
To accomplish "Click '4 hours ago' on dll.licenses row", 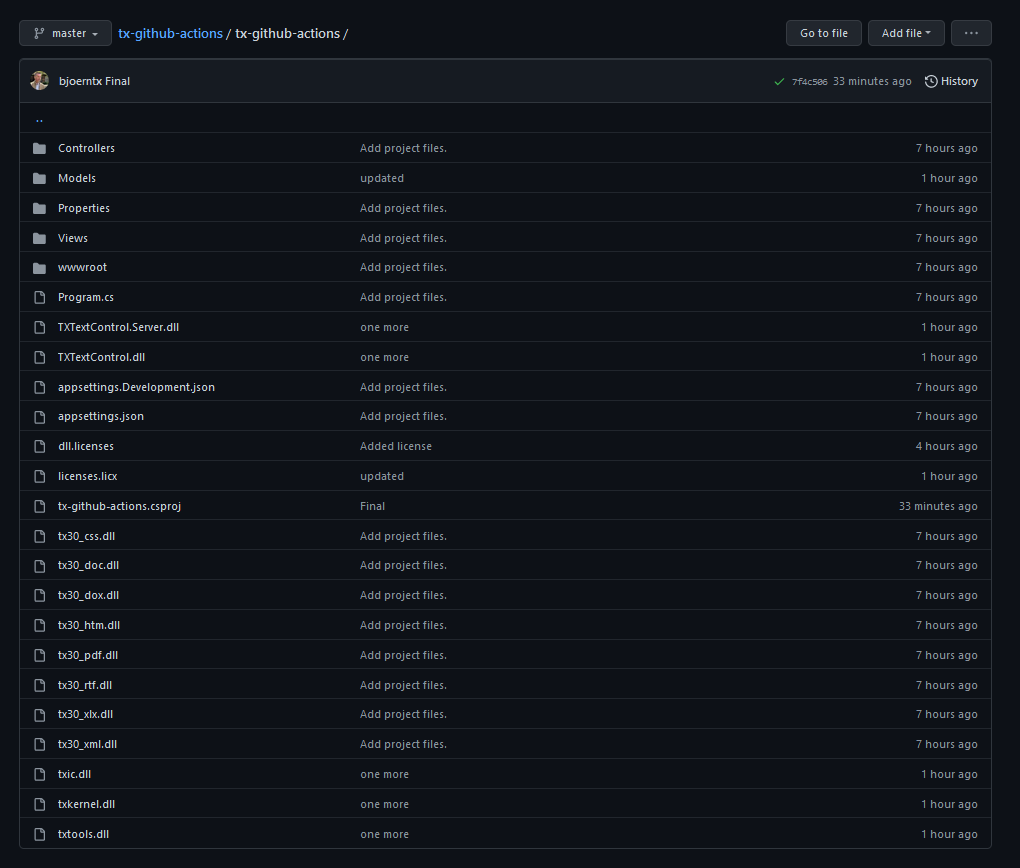I will coord(946,446).
